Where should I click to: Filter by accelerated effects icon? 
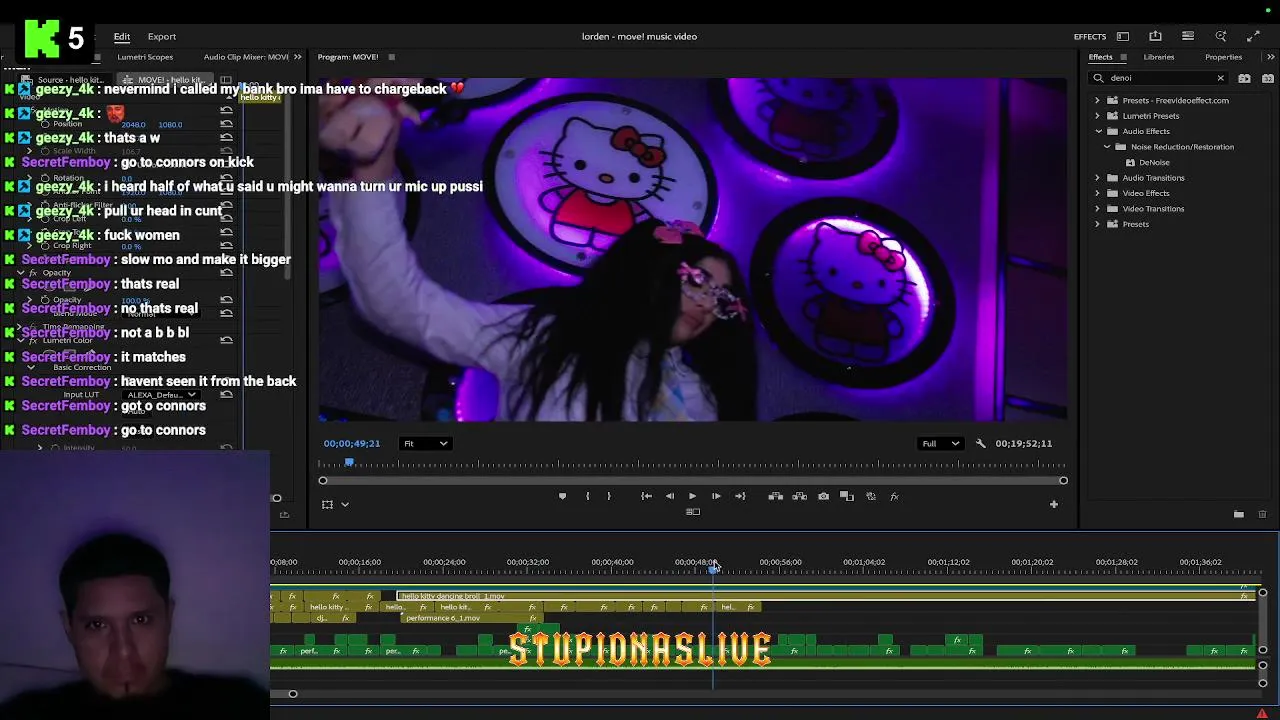click(x=1244, y=78)
